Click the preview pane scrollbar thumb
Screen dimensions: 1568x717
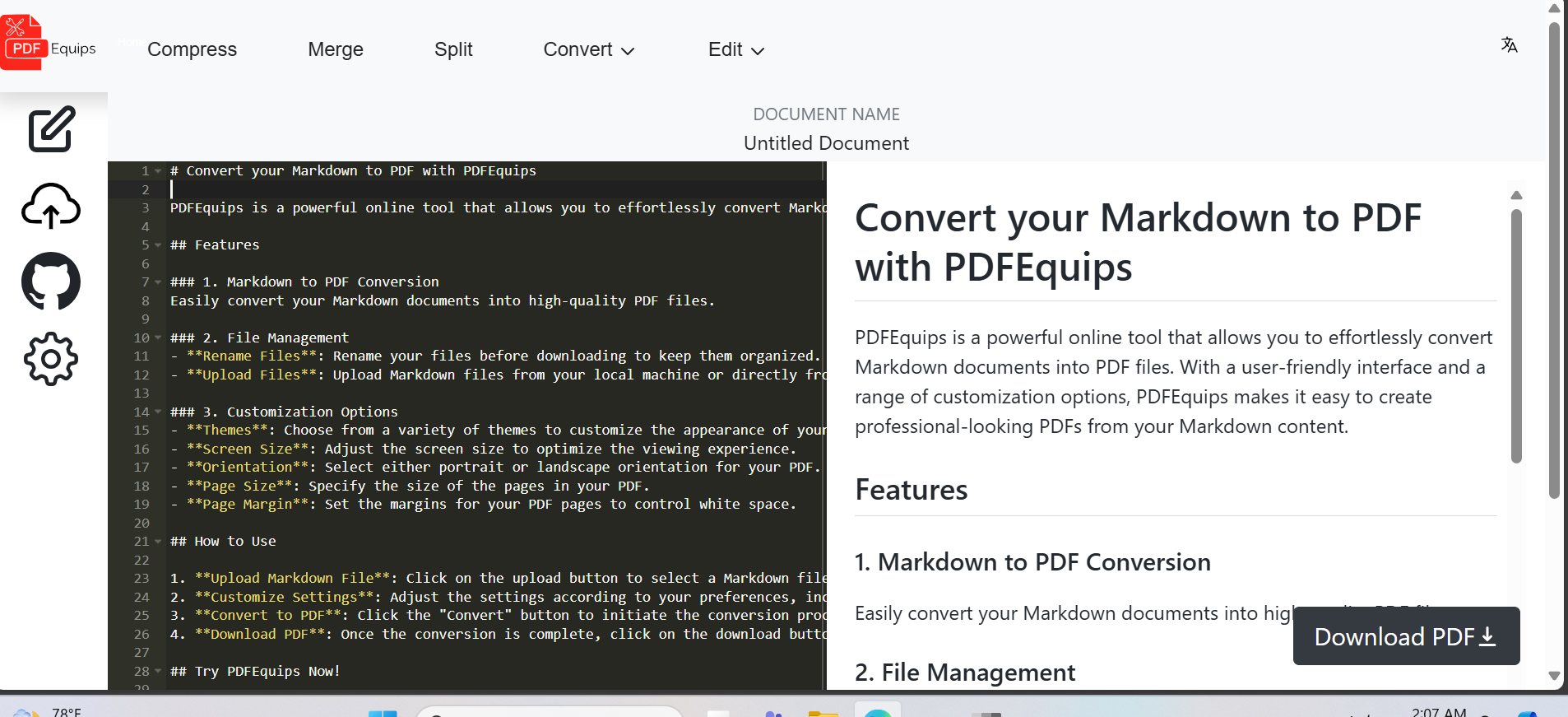[x=1516, y=336]
